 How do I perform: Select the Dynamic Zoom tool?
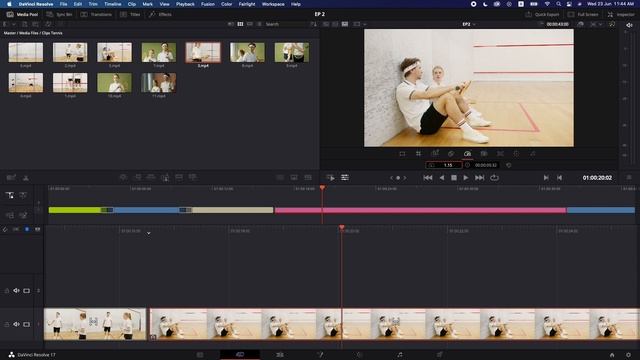tap(435, 154)
